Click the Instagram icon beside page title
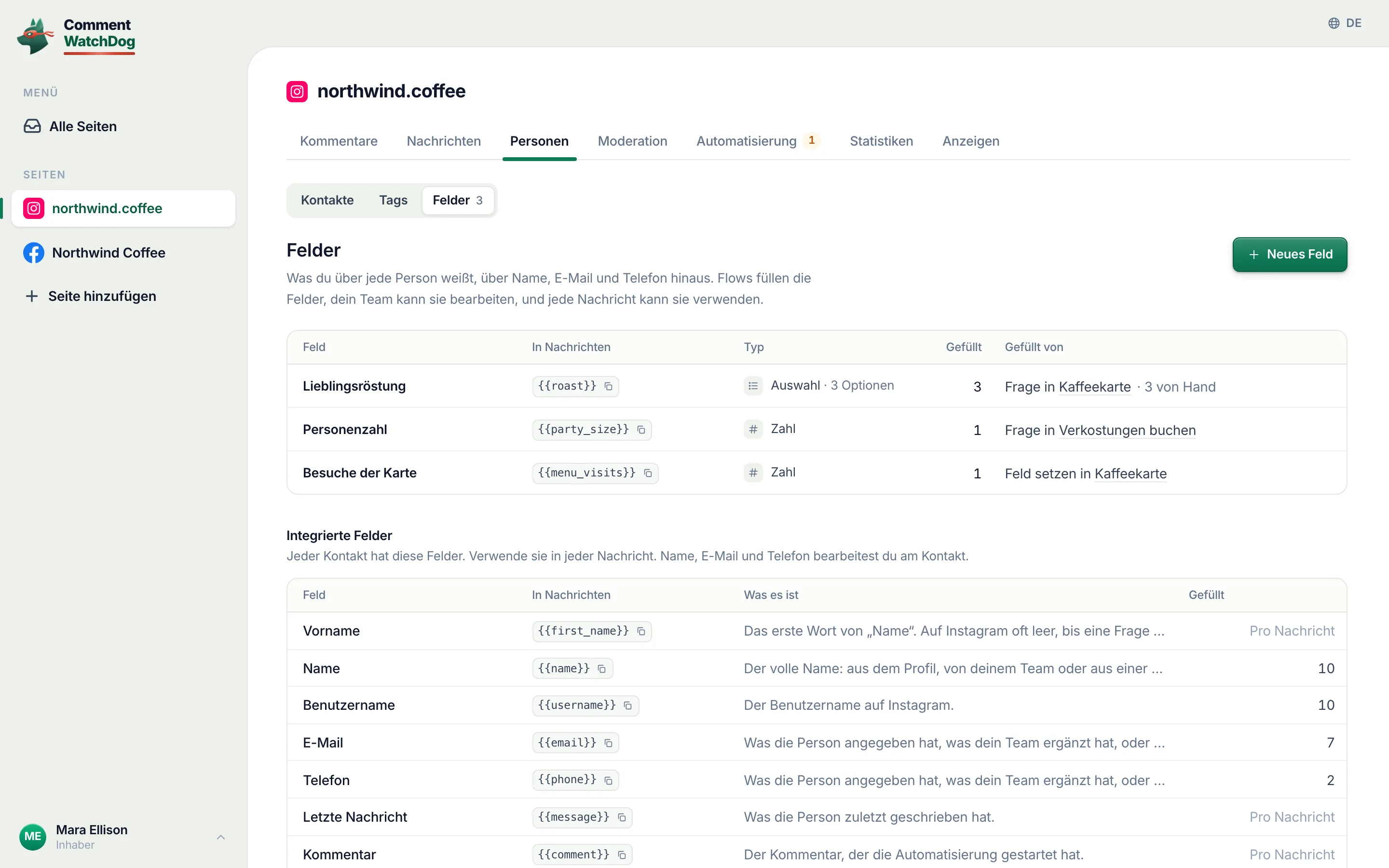The image size is (1389, 868). [297, 91]
